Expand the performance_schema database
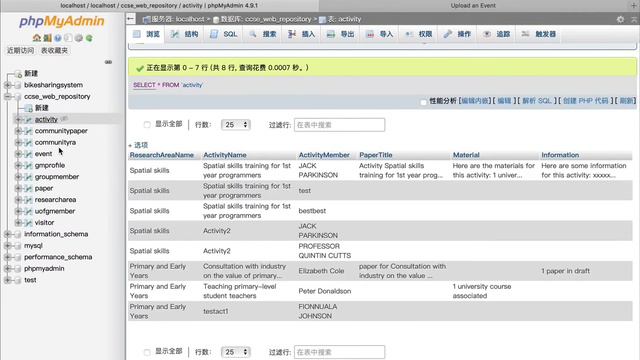The image size is (640, 360). click(x=7, y=257)
